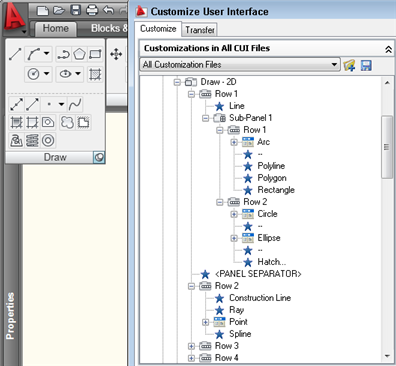Select the Ellipse tool in Draw panel
Image resolution: width=396 pixels, height=366 pixels.
point(65,74)
